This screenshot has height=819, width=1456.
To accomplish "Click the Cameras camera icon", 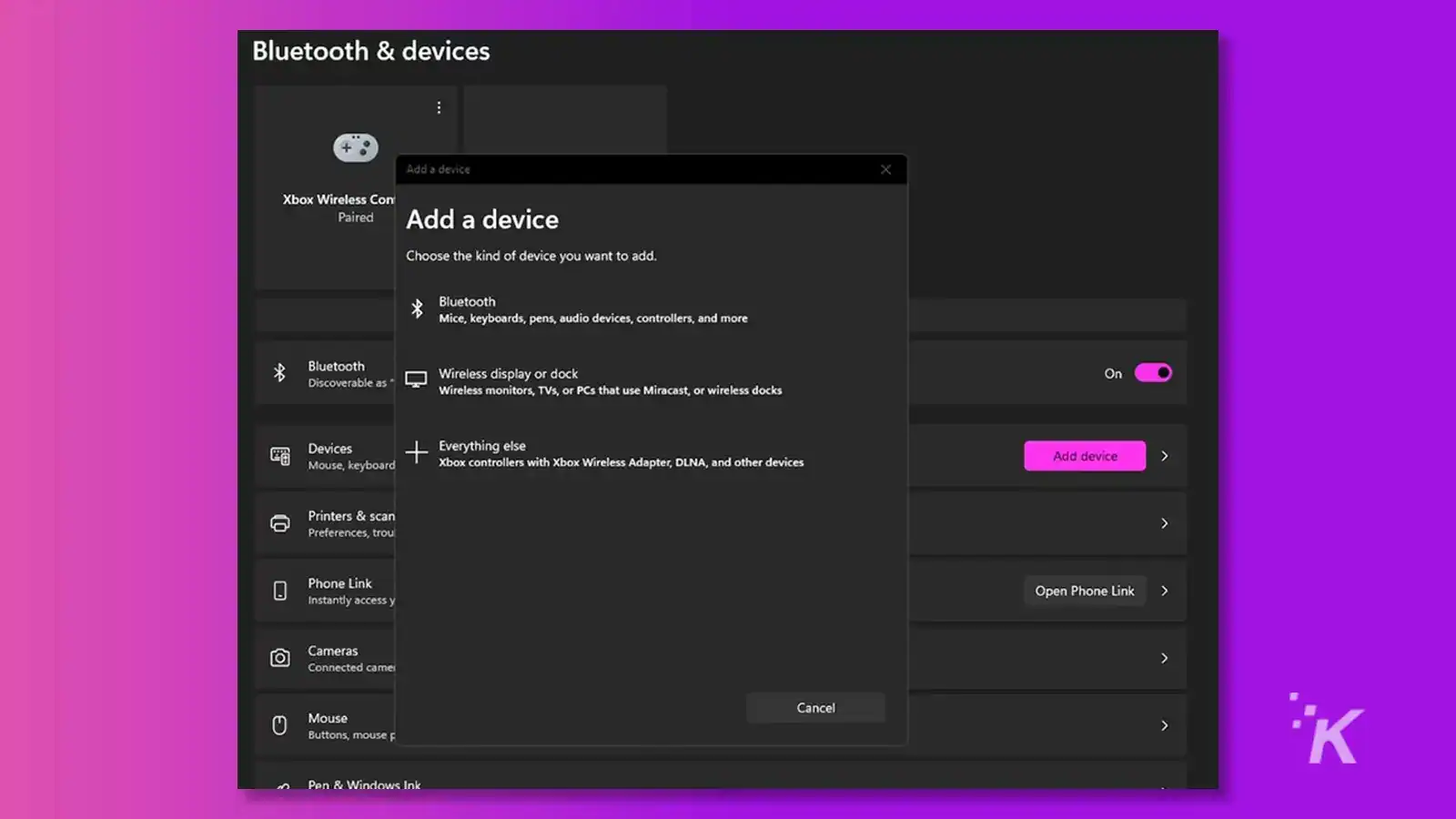I will [280, 658].
